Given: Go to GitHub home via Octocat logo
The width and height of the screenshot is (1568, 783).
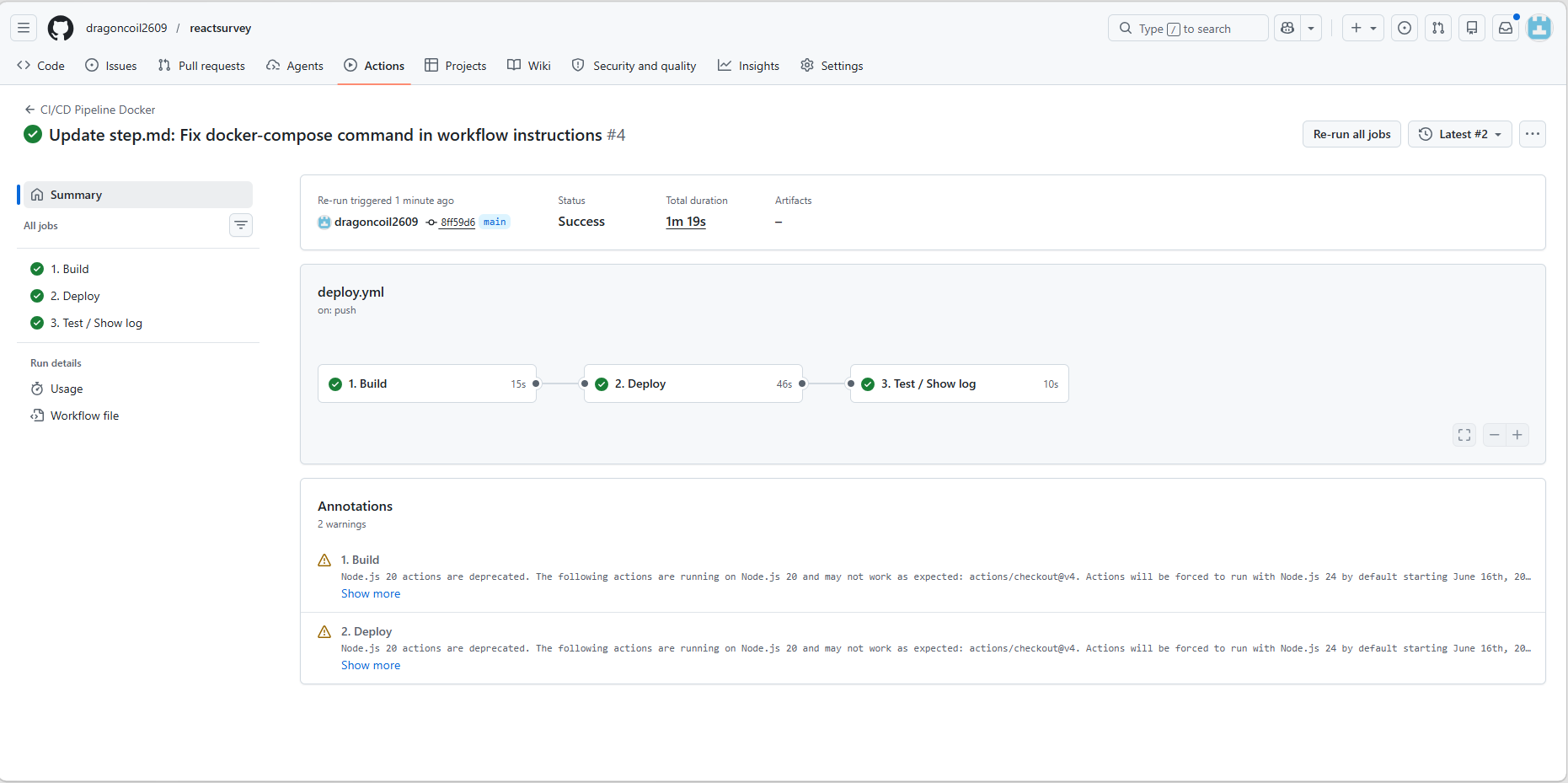Looking at the screenshot, I should [61, 28].
